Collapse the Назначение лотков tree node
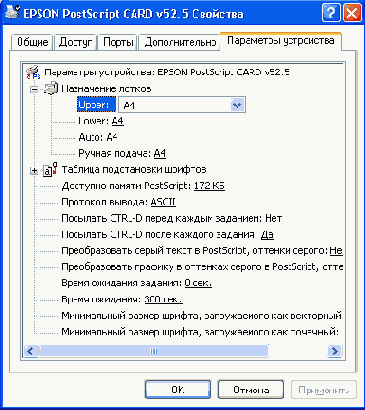Screen dimensions: 365x410 (34, 89)
